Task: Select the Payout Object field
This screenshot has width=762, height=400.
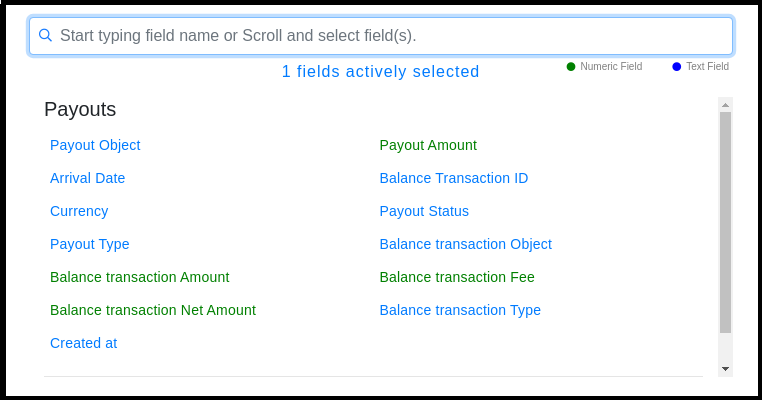Action: pos(95,145)
